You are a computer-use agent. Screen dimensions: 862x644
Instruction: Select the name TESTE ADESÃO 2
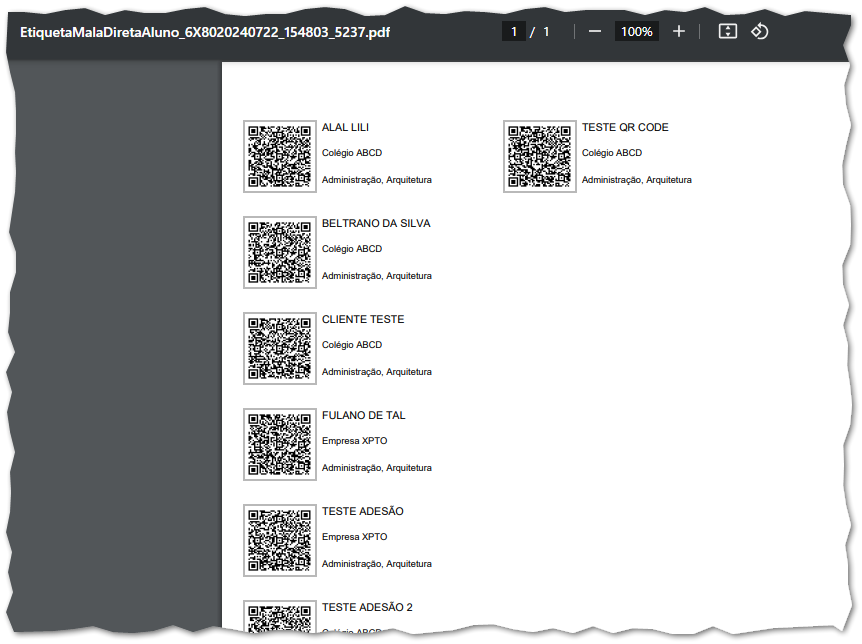pyautogui.click(x=367, y=608)
